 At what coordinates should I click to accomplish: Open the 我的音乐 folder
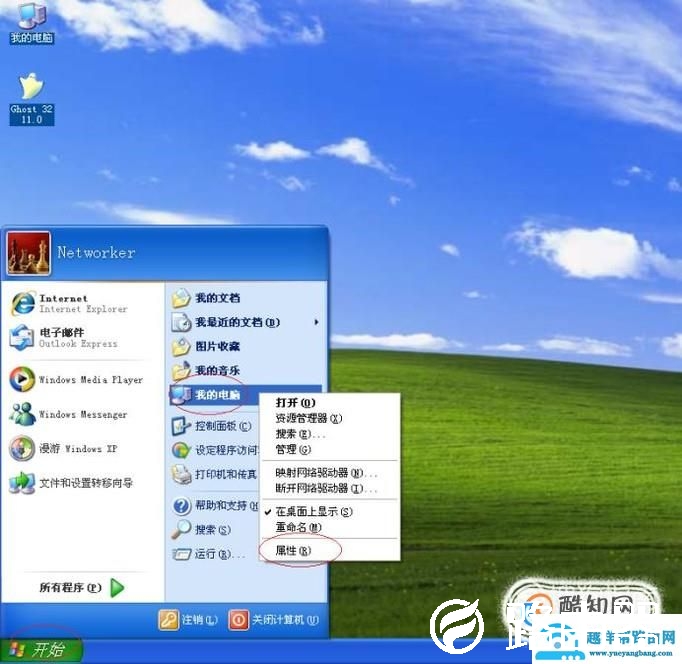coord(206,371)
